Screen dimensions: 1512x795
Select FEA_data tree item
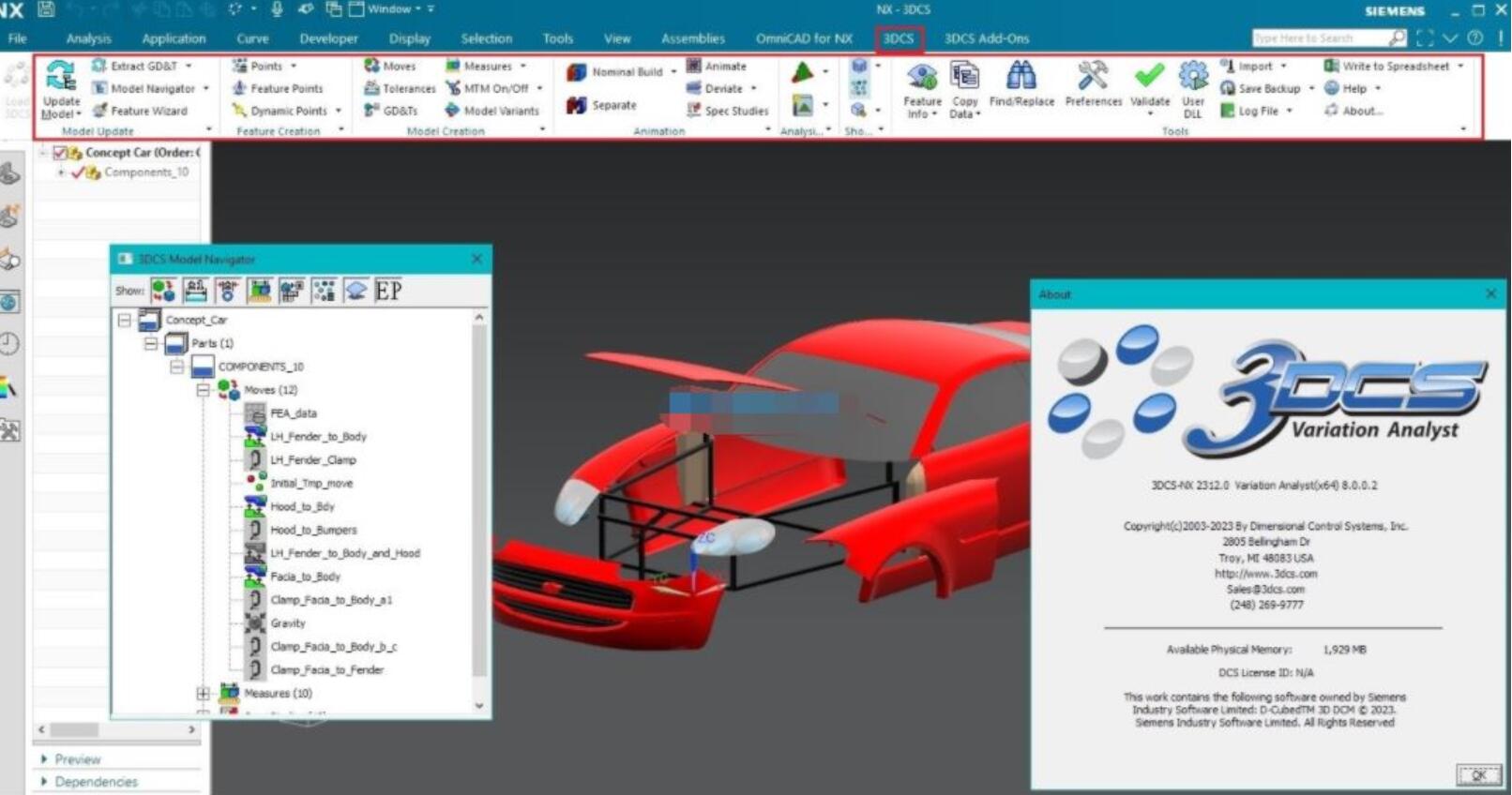[x=294, y=413]
